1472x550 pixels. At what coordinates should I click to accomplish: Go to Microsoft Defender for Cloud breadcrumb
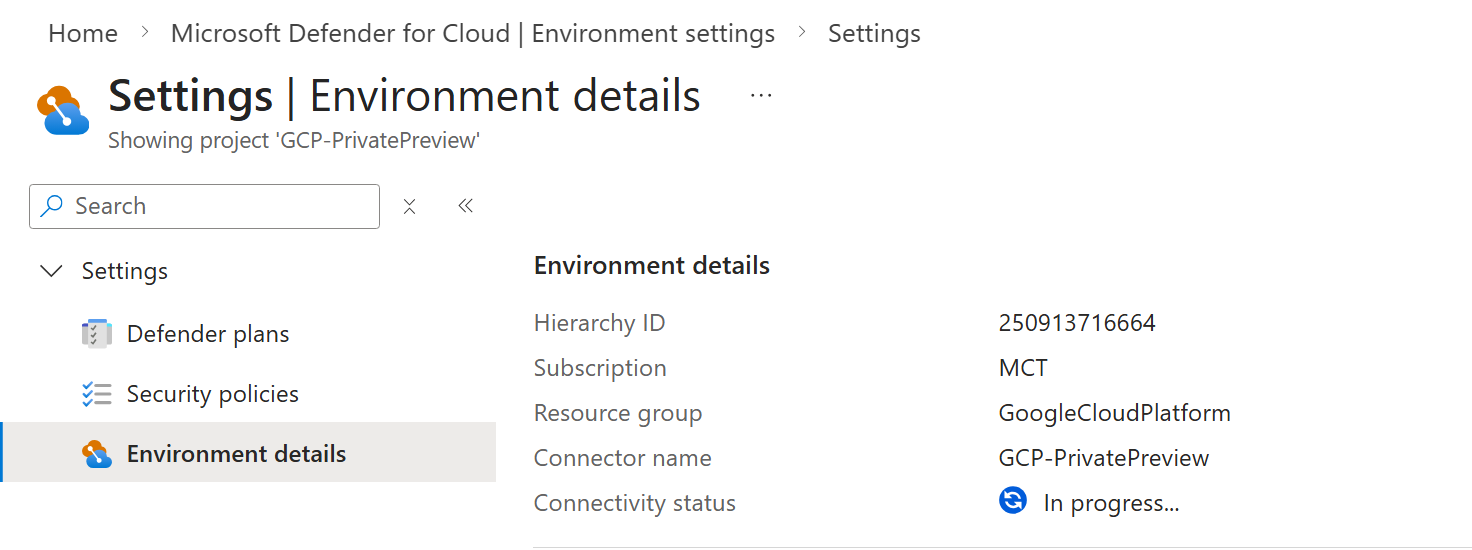tap(472, 34)
